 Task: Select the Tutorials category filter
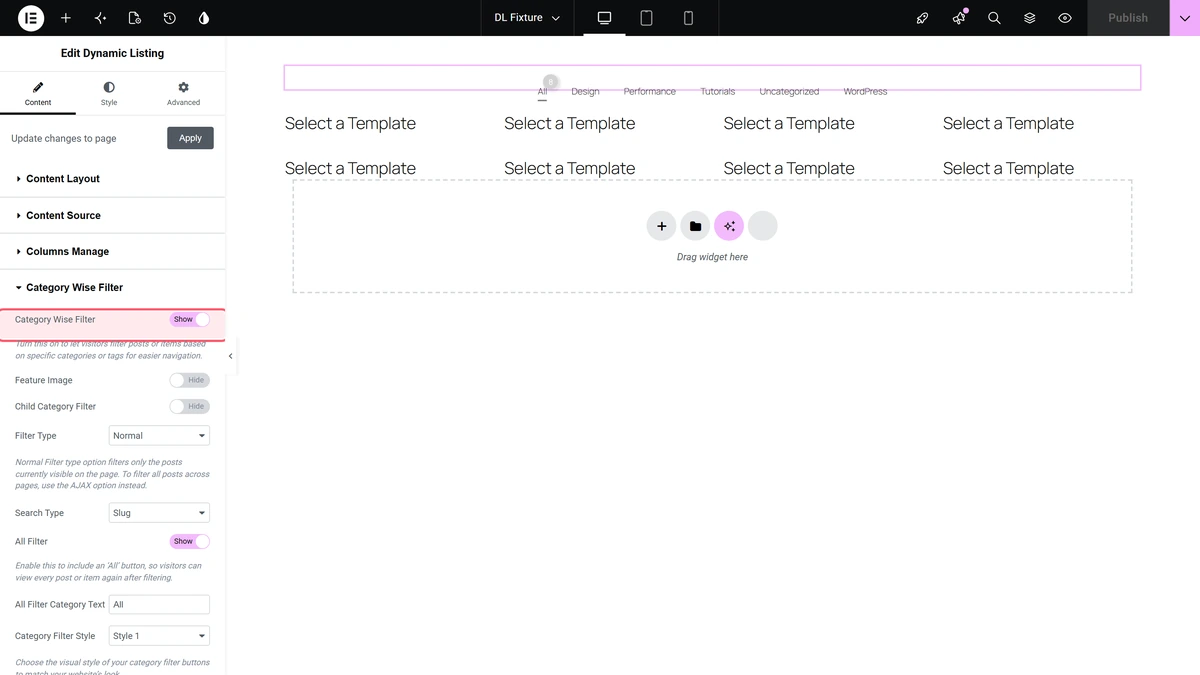[x=718, y=91]
